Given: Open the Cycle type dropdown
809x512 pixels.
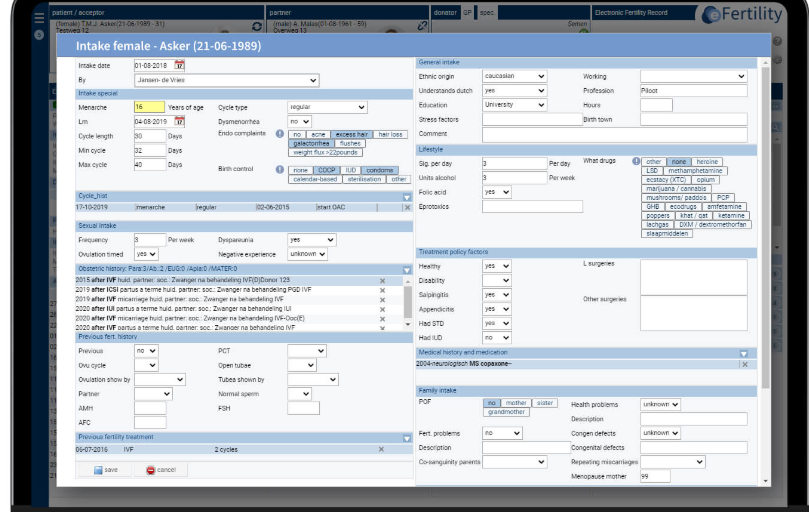Looking at the screenshot, I should click(x=329, y=107).
